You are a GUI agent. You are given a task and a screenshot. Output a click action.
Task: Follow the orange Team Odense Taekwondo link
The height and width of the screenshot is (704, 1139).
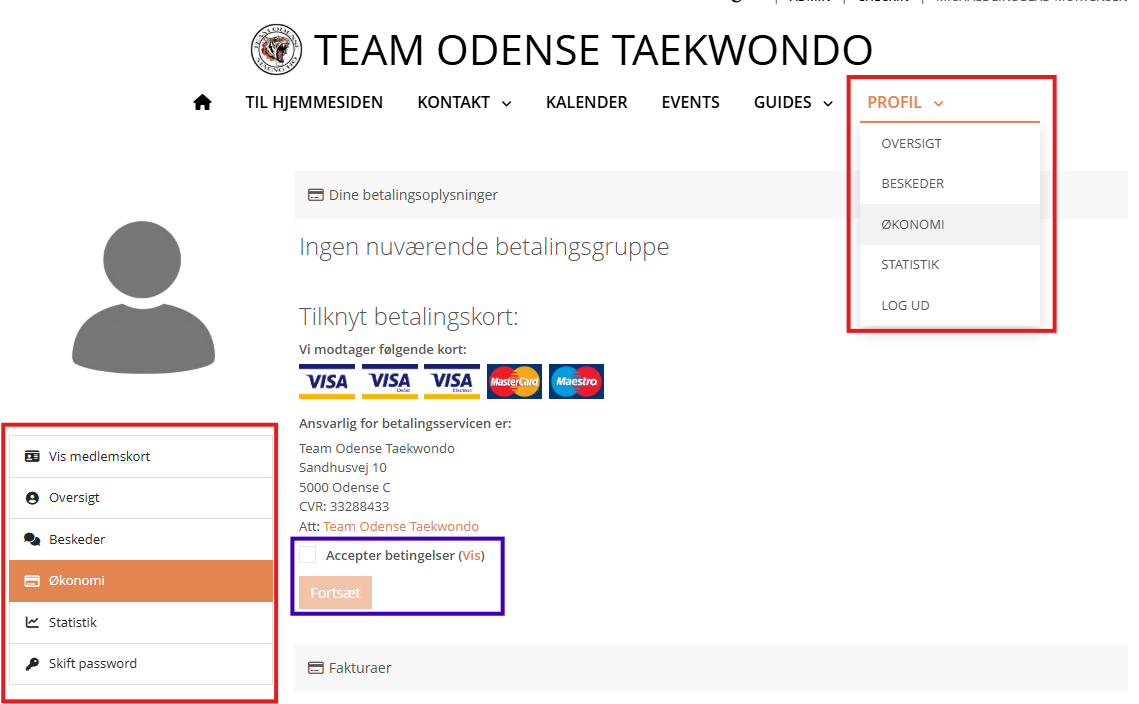(x=400, y=526)
